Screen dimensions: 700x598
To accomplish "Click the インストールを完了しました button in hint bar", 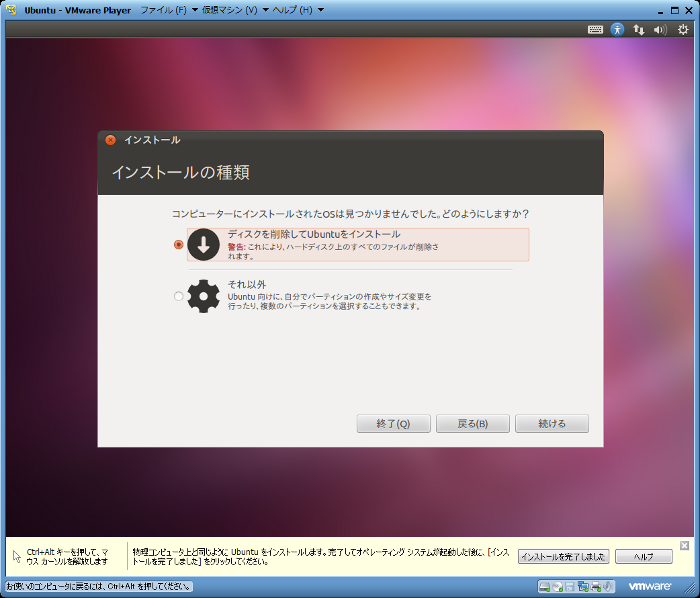I will click(x=563, y=556).
